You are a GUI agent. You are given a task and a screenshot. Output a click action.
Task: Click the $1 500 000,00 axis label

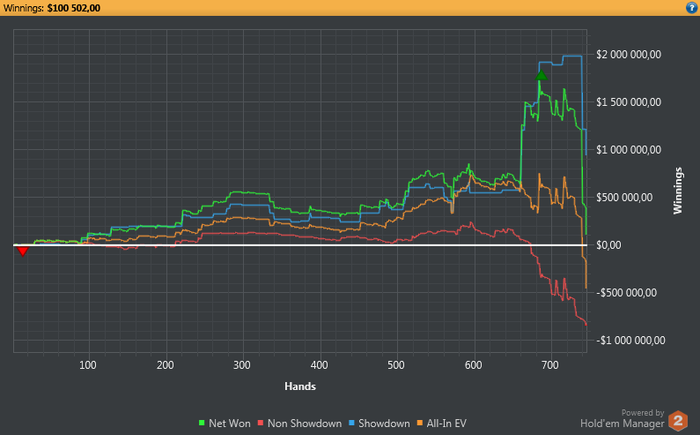coord(629,102)
